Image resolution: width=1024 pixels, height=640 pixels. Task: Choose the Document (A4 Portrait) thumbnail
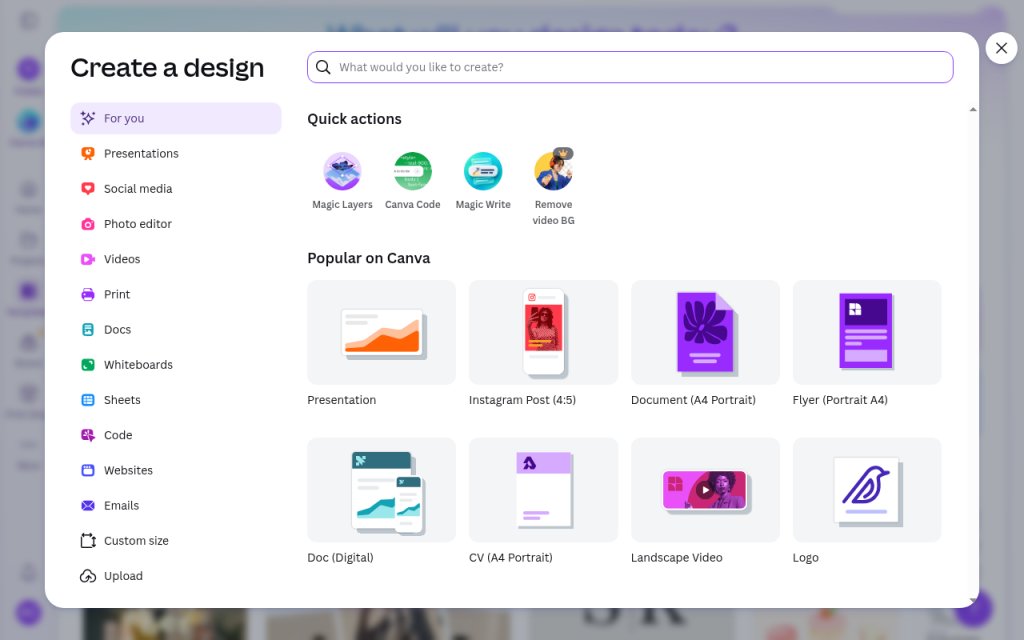(705, 332)
